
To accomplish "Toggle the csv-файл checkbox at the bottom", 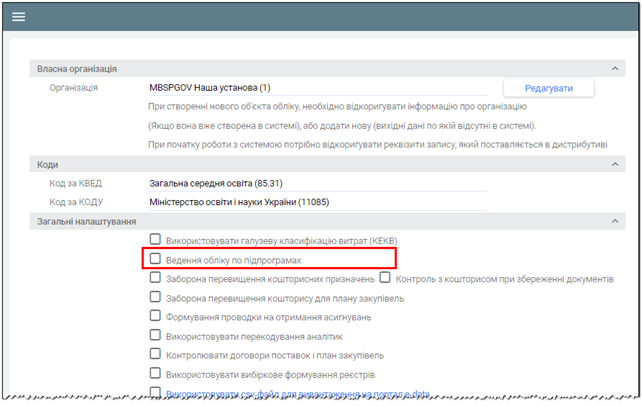I will 155,393.
